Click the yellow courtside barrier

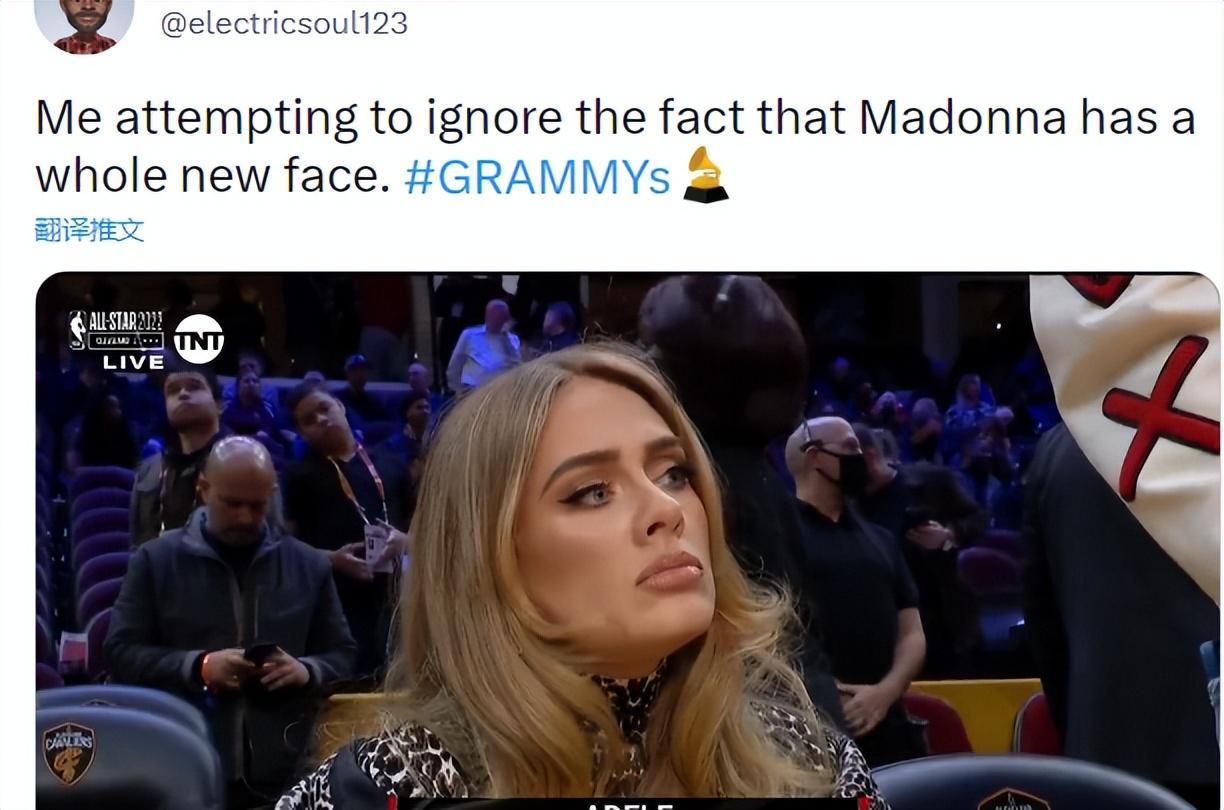click(975, 712)
